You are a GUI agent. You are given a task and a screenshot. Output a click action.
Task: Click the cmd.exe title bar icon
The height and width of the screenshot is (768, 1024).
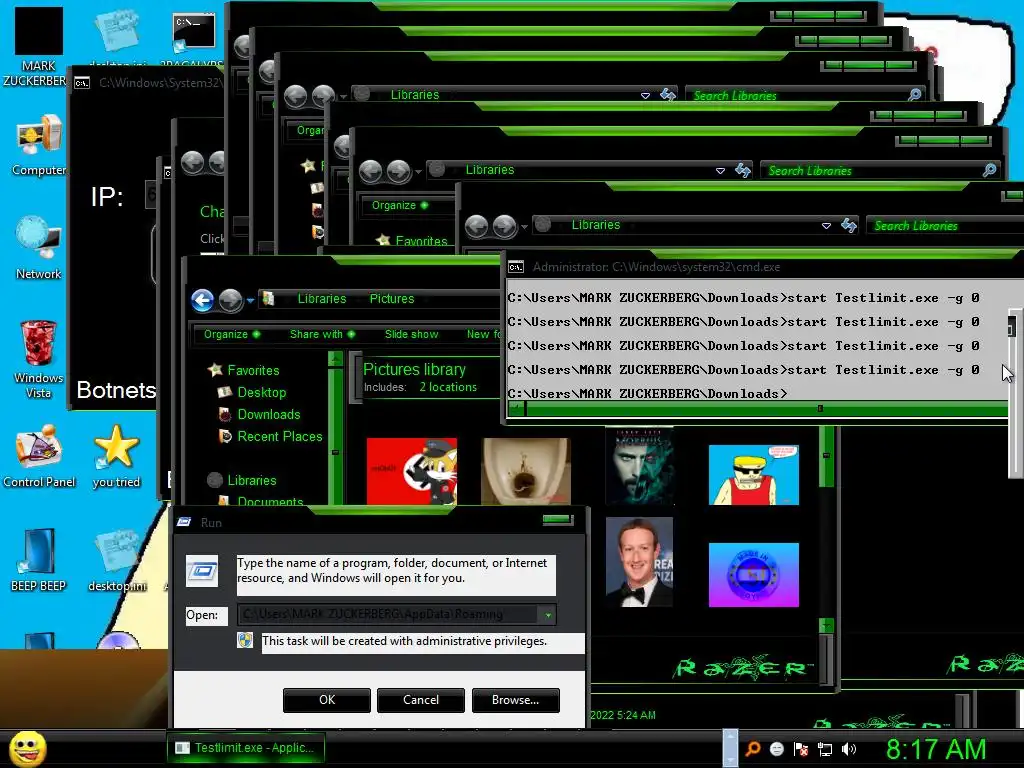tap(516, 266)
